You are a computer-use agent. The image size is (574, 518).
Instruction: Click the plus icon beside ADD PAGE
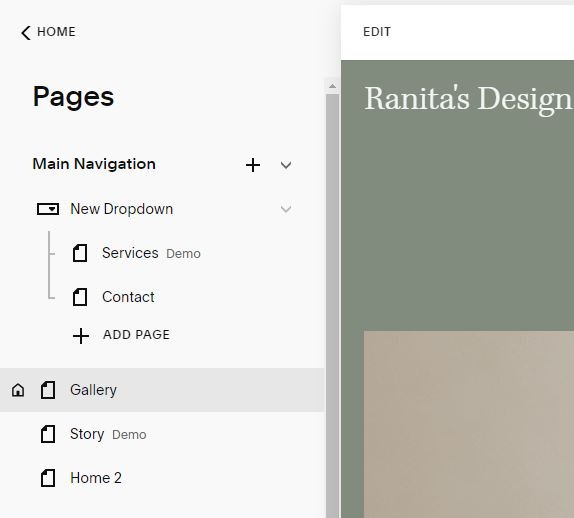(x=81, y=336)
